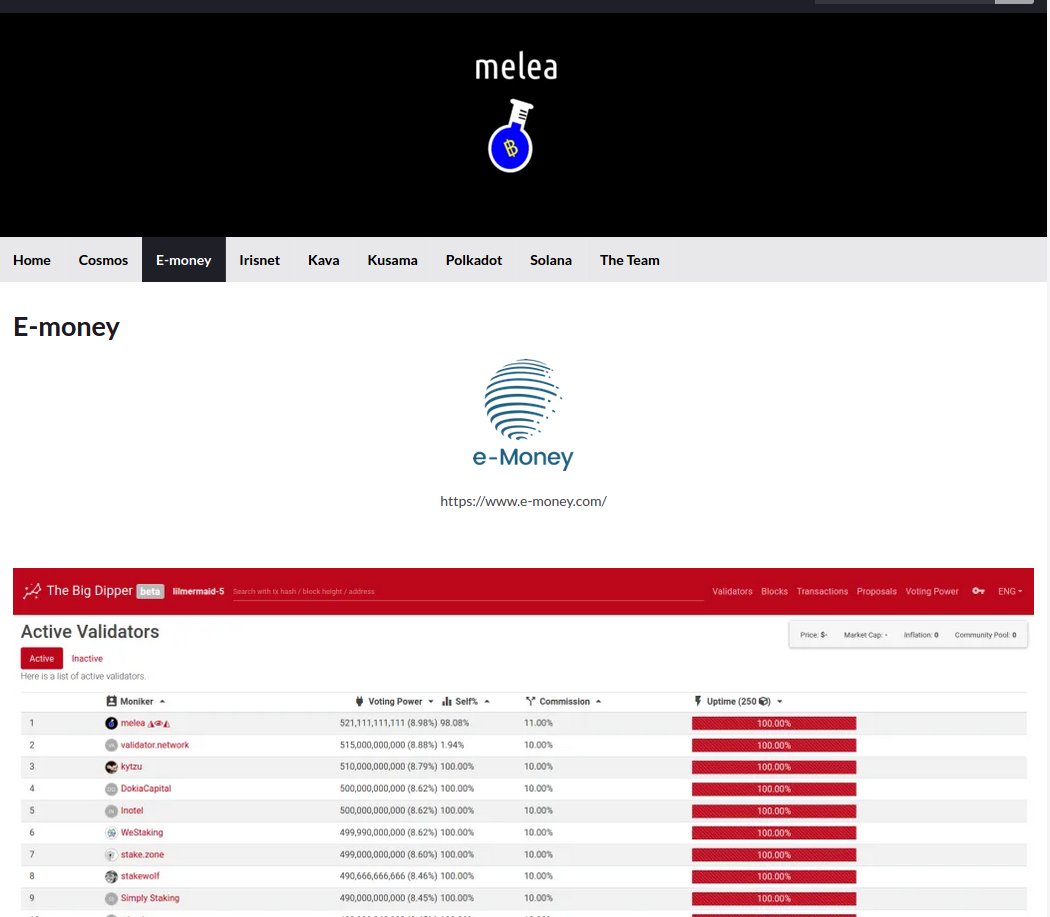
Task: Click the stakewolf row uptime bar
Action: click(x=774, y=877)
